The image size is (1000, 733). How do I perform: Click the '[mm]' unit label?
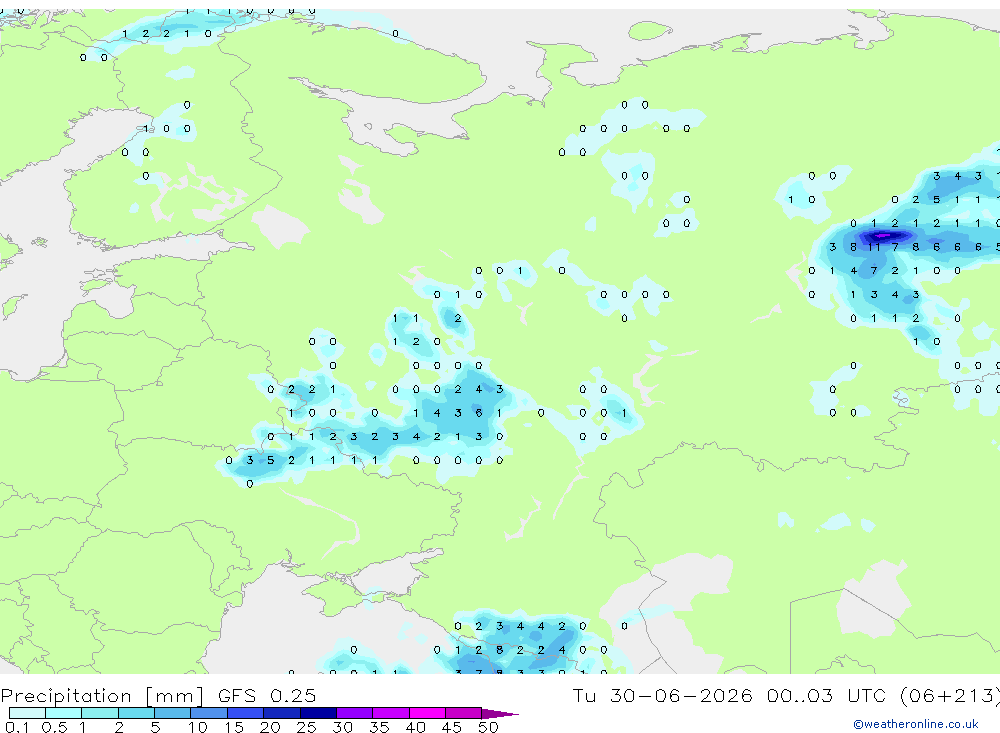click(174, 695)
